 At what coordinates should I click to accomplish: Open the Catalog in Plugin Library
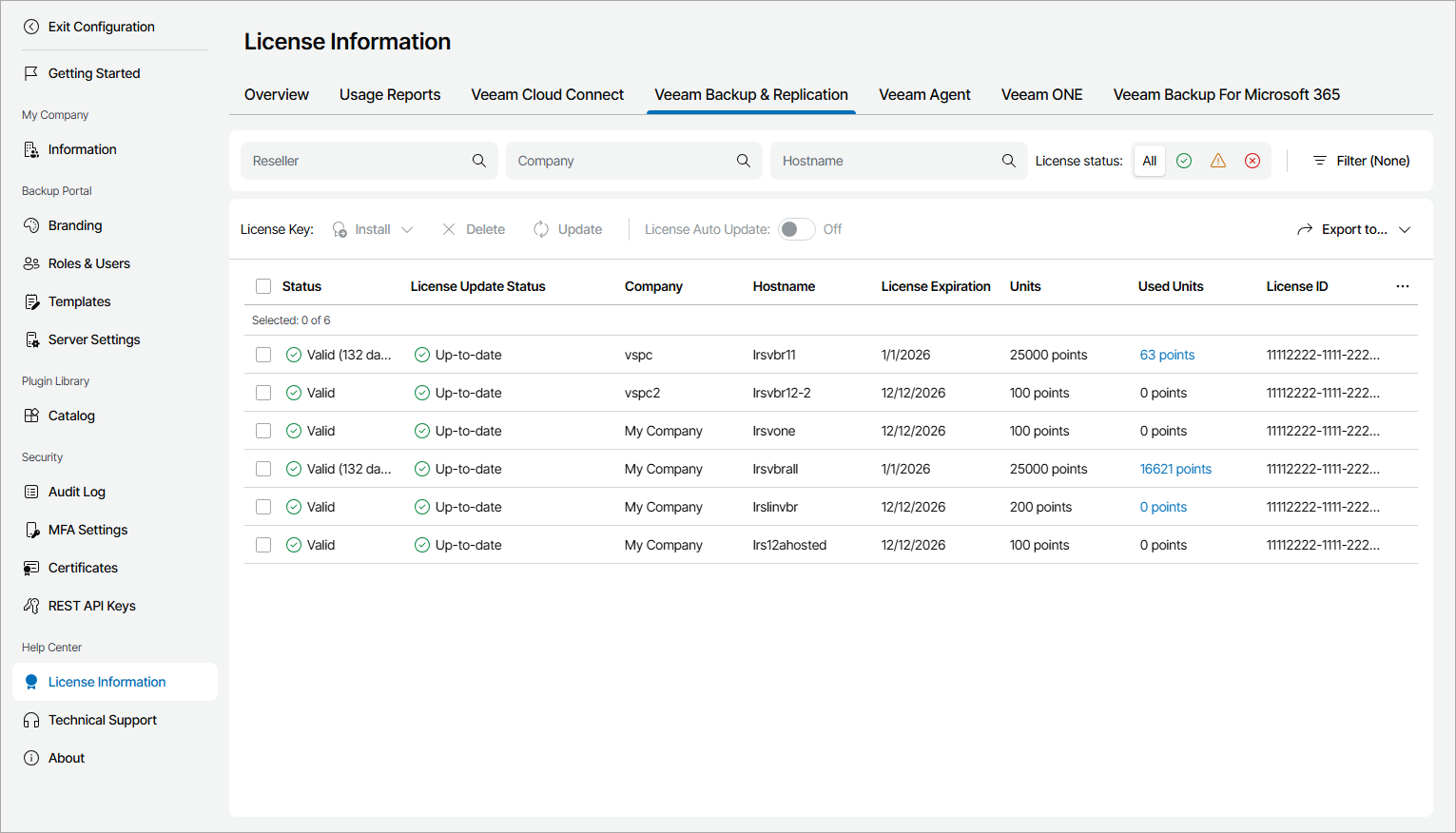[x=31, y=416]
